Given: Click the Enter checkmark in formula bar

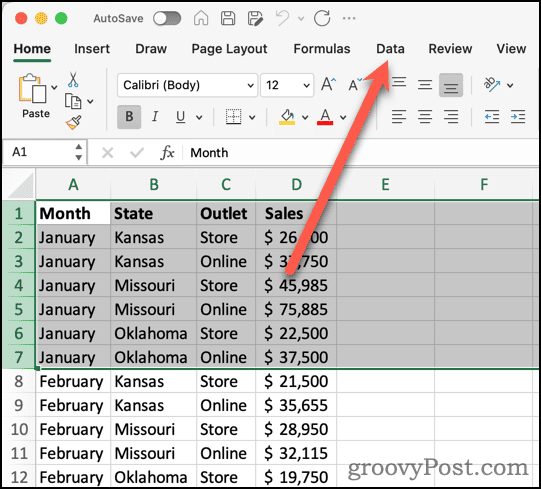Looking at the screenshot, I should [x=137, y=153].
